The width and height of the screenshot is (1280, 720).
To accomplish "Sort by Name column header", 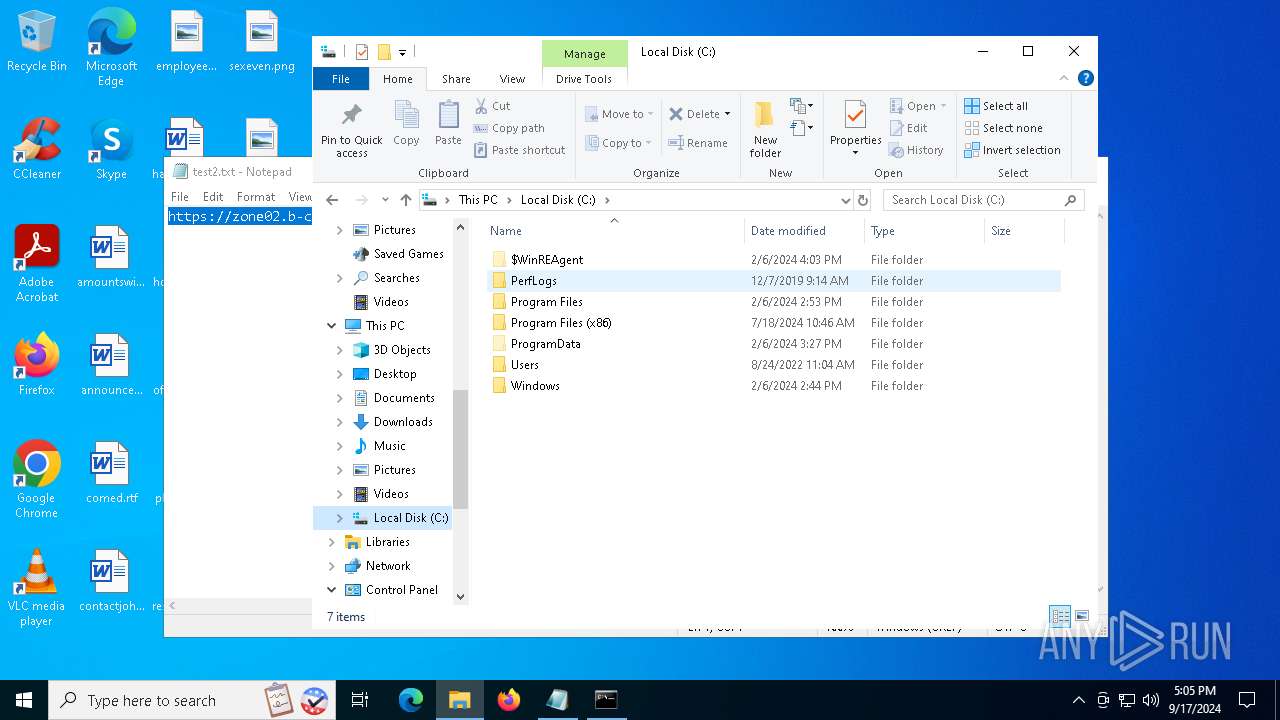I will pyautogui.click(x=615, y=231).
